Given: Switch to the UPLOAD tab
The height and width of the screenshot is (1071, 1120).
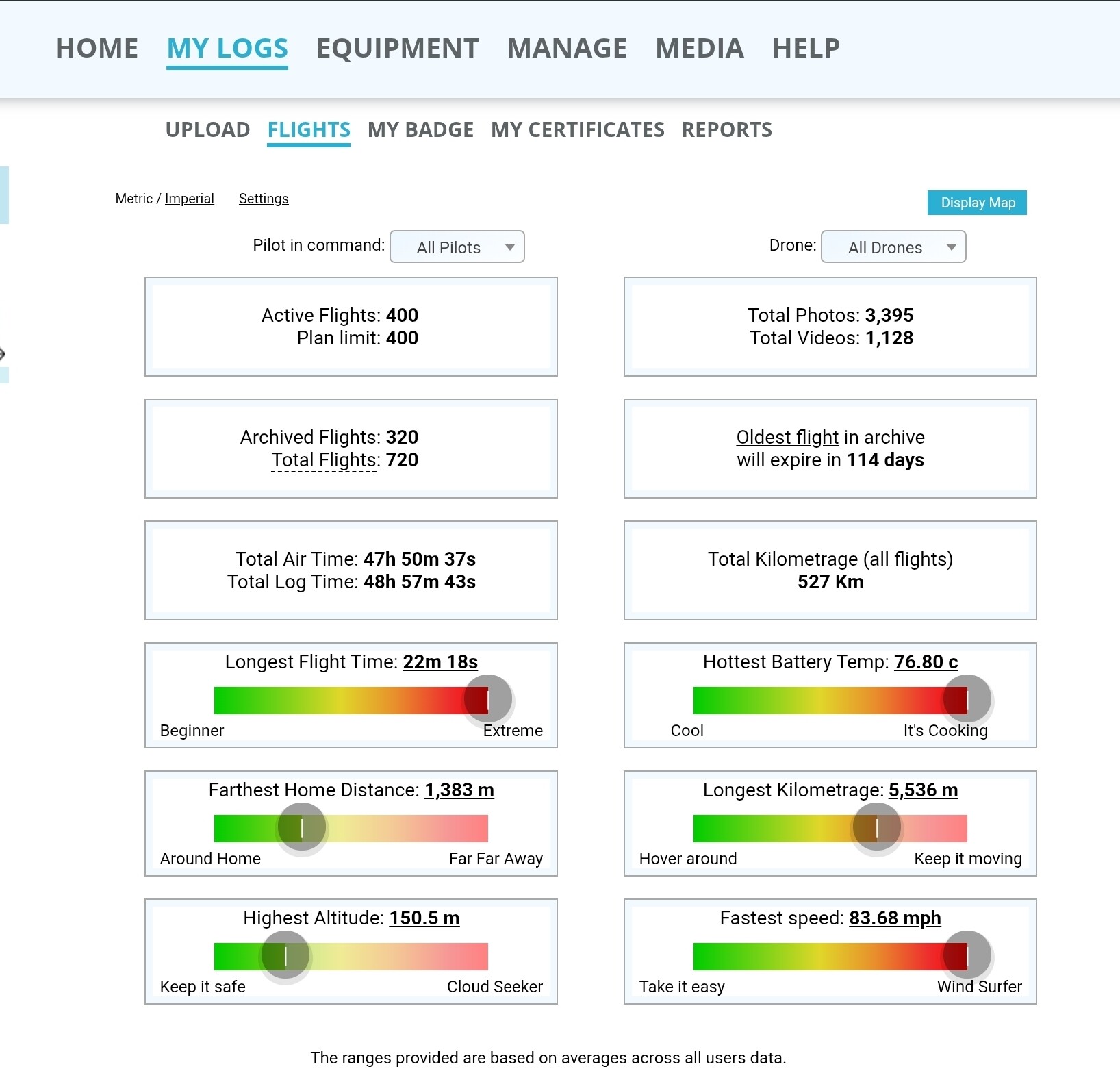Looking at the screenshot, I should click(207, 129).
